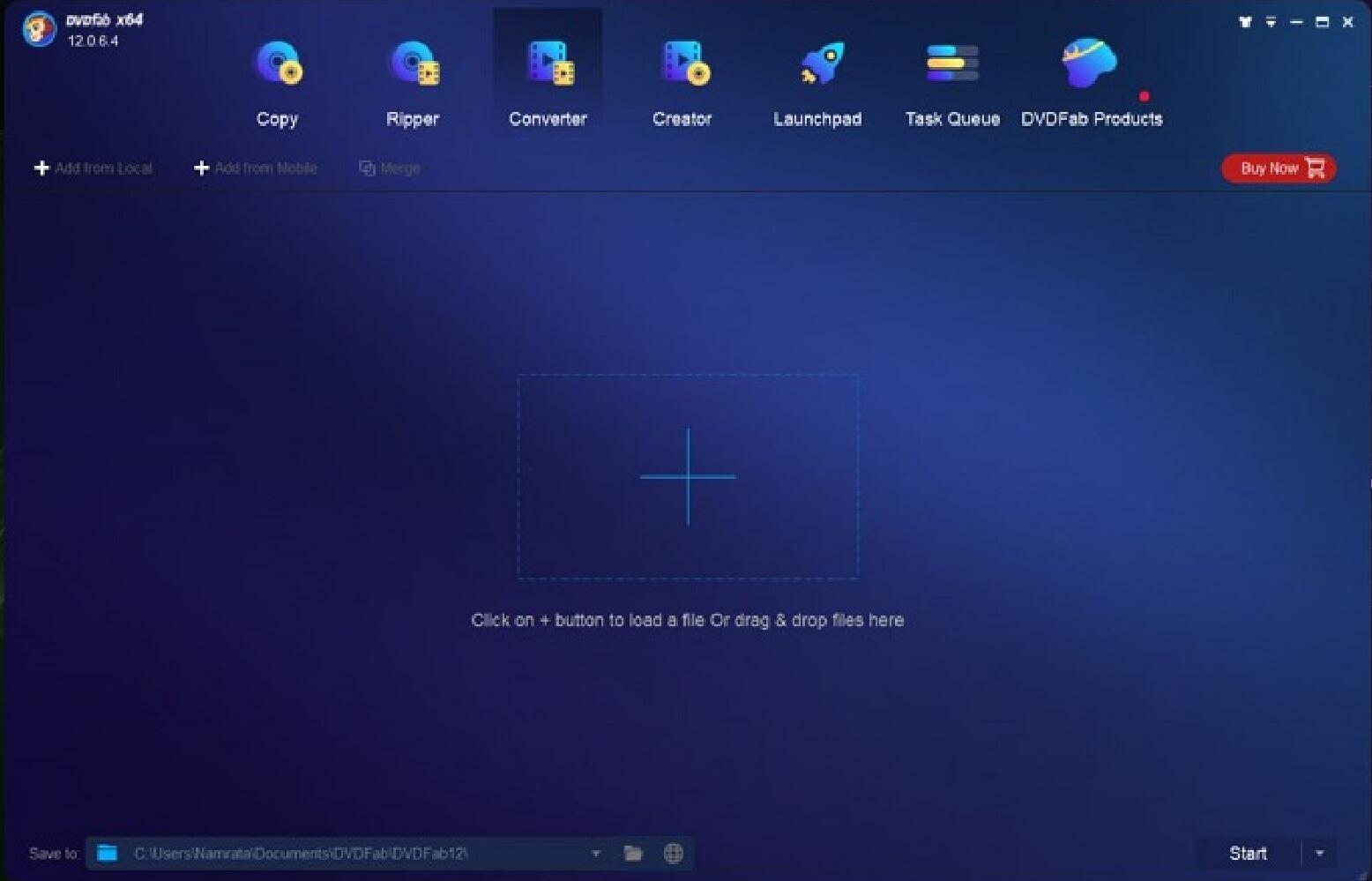This screenshot has height=881, width=1372.
Task: Click Add from Mobile
Action: point(255,168)
